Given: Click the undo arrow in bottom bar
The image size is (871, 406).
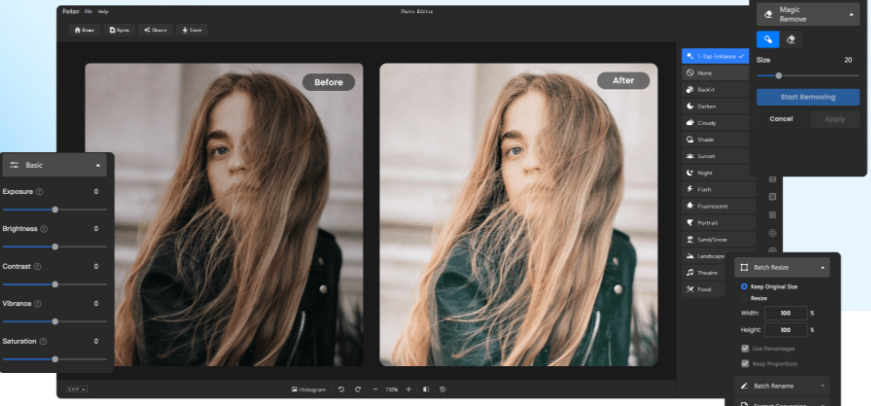Looking at the screenshot, I should click(341, 389).
